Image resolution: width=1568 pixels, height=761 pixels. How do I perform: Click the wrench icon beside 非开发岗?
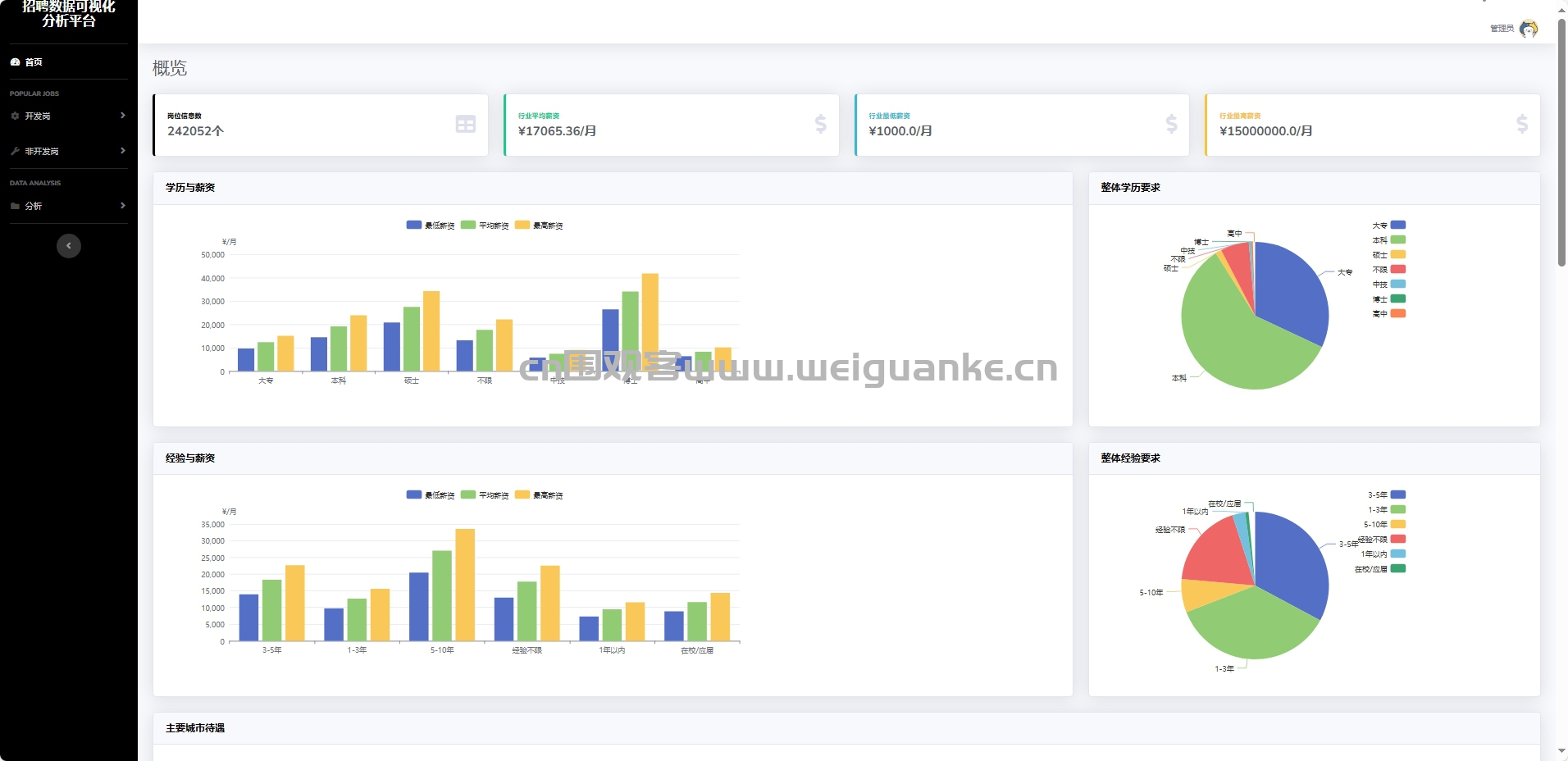15,151
